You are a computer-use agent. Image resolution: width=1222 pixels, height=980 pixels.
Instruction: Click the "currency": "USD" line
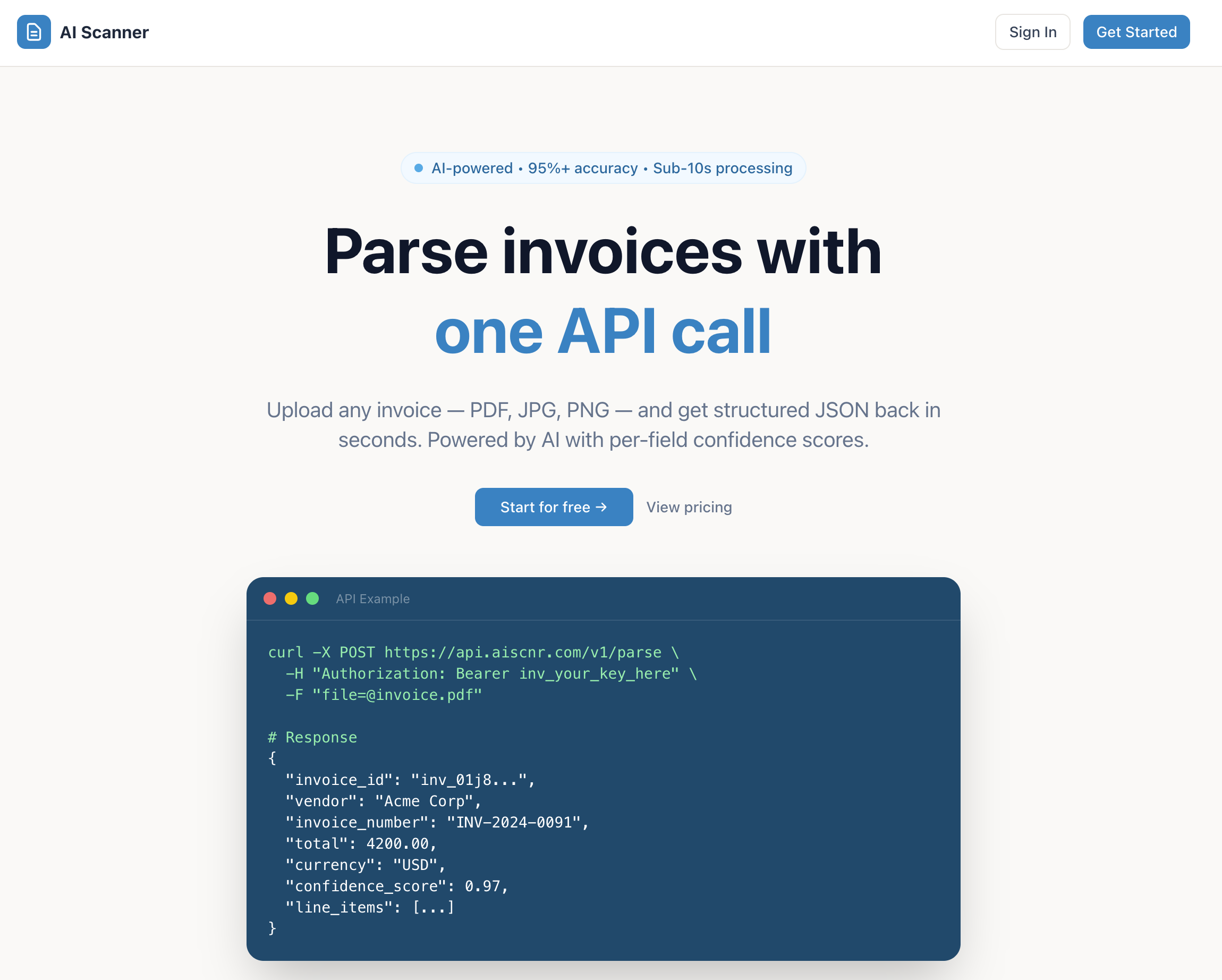366,865
